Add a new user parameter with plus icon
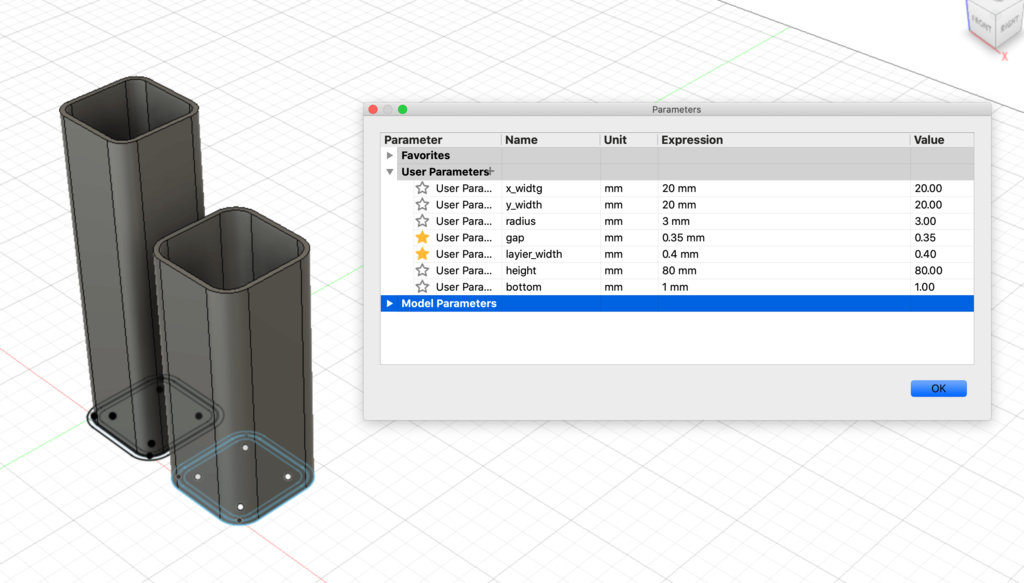 tap(491, 171)
